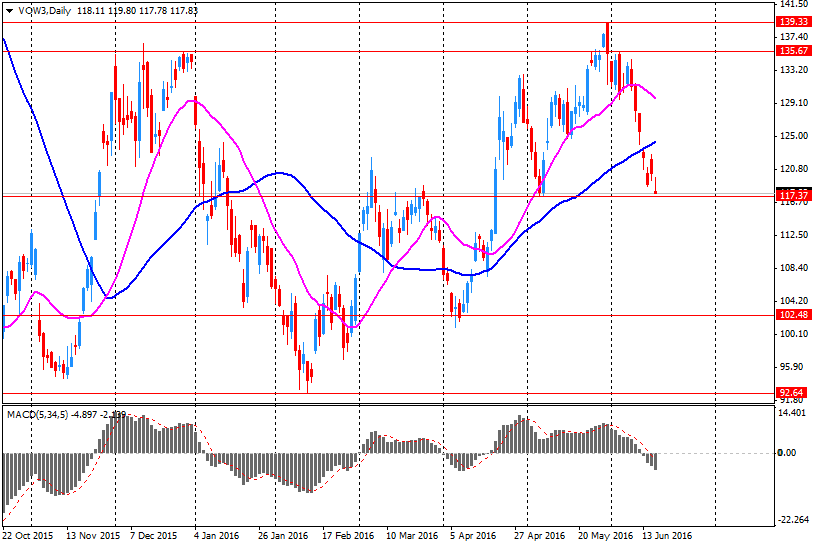This screenshot has height=544, width=814.
Task: Click the 95.90 price axis label
Action: click(x=794, y=367)
